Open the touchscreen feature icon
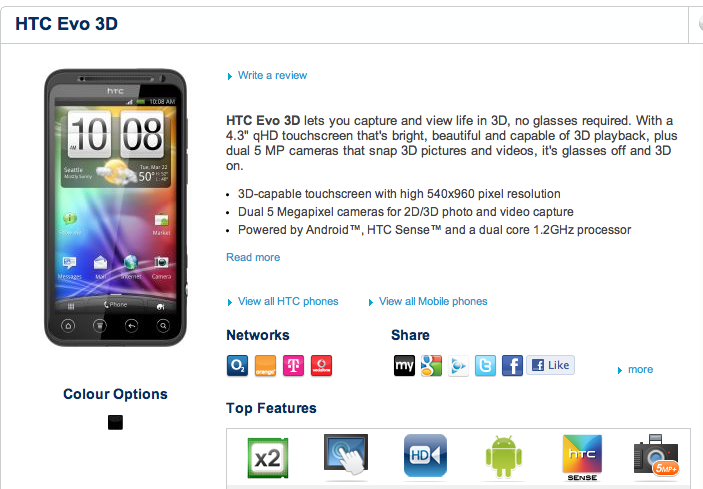Viewport: 703px width, 489px height. pos(346,454)
